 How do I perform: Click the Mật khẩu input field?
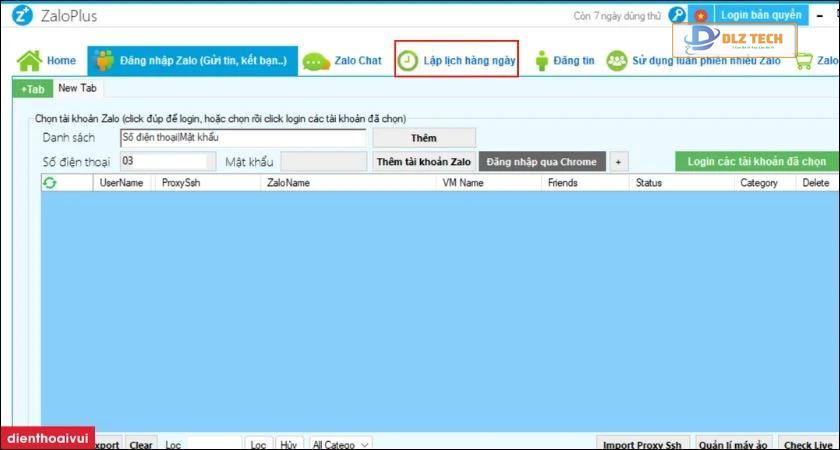point(324,161)
